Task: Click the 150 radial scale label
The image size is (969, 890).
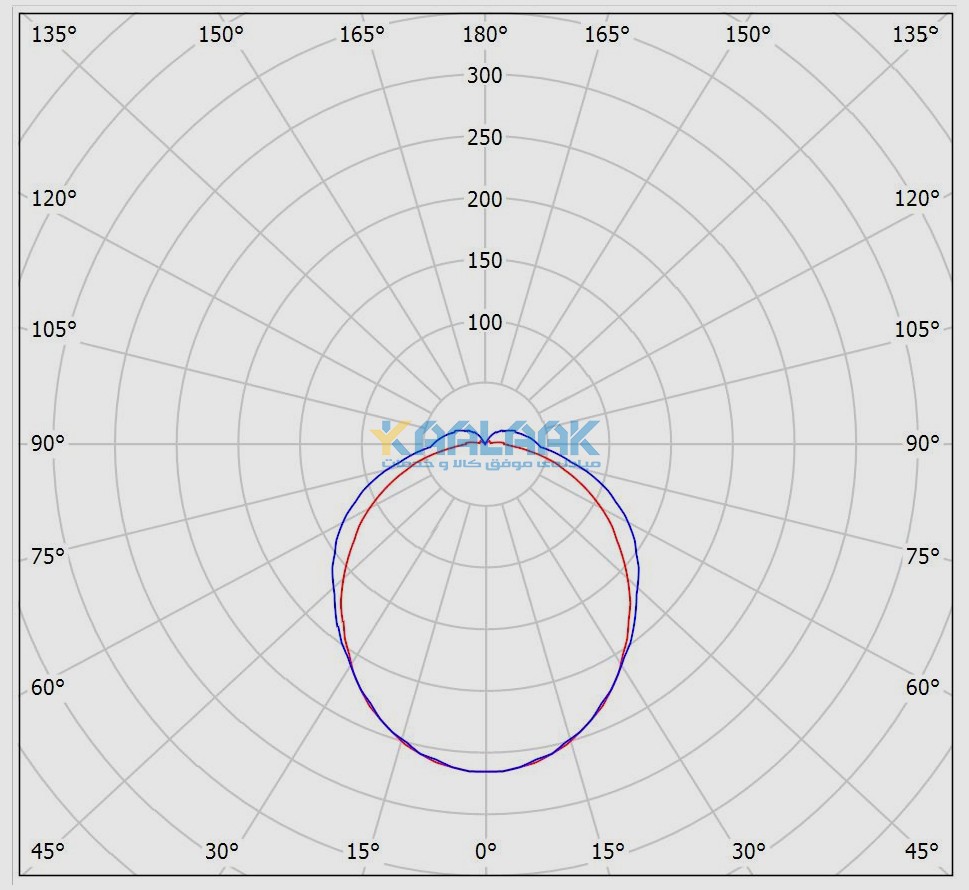Action: coord(485,261)
